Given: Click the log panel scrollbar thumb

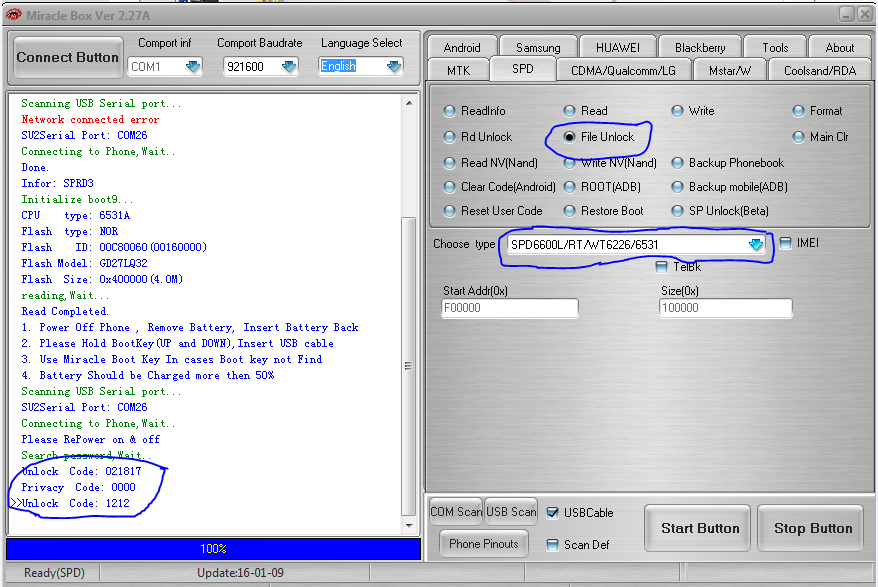Looking at the screenshot, I should (x=409, y=366).
